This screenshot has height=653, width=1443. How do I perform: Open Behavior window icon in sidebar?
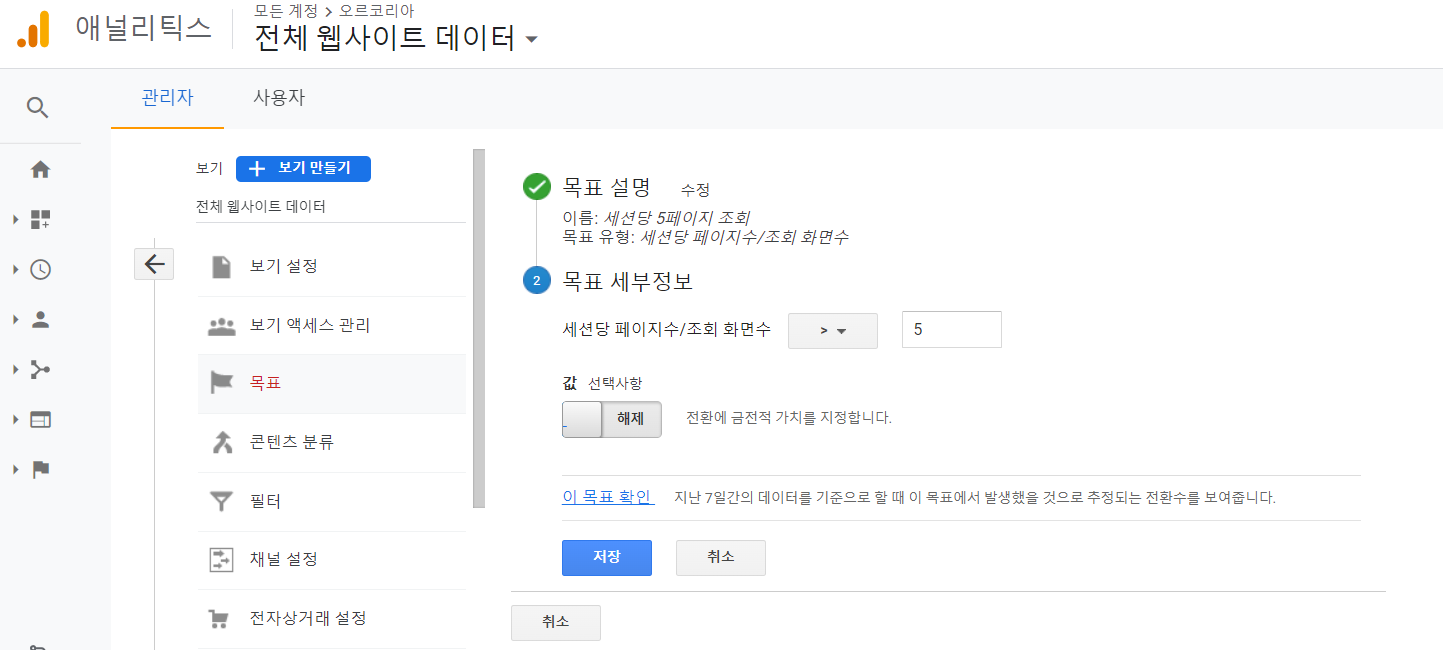[40, 419]
